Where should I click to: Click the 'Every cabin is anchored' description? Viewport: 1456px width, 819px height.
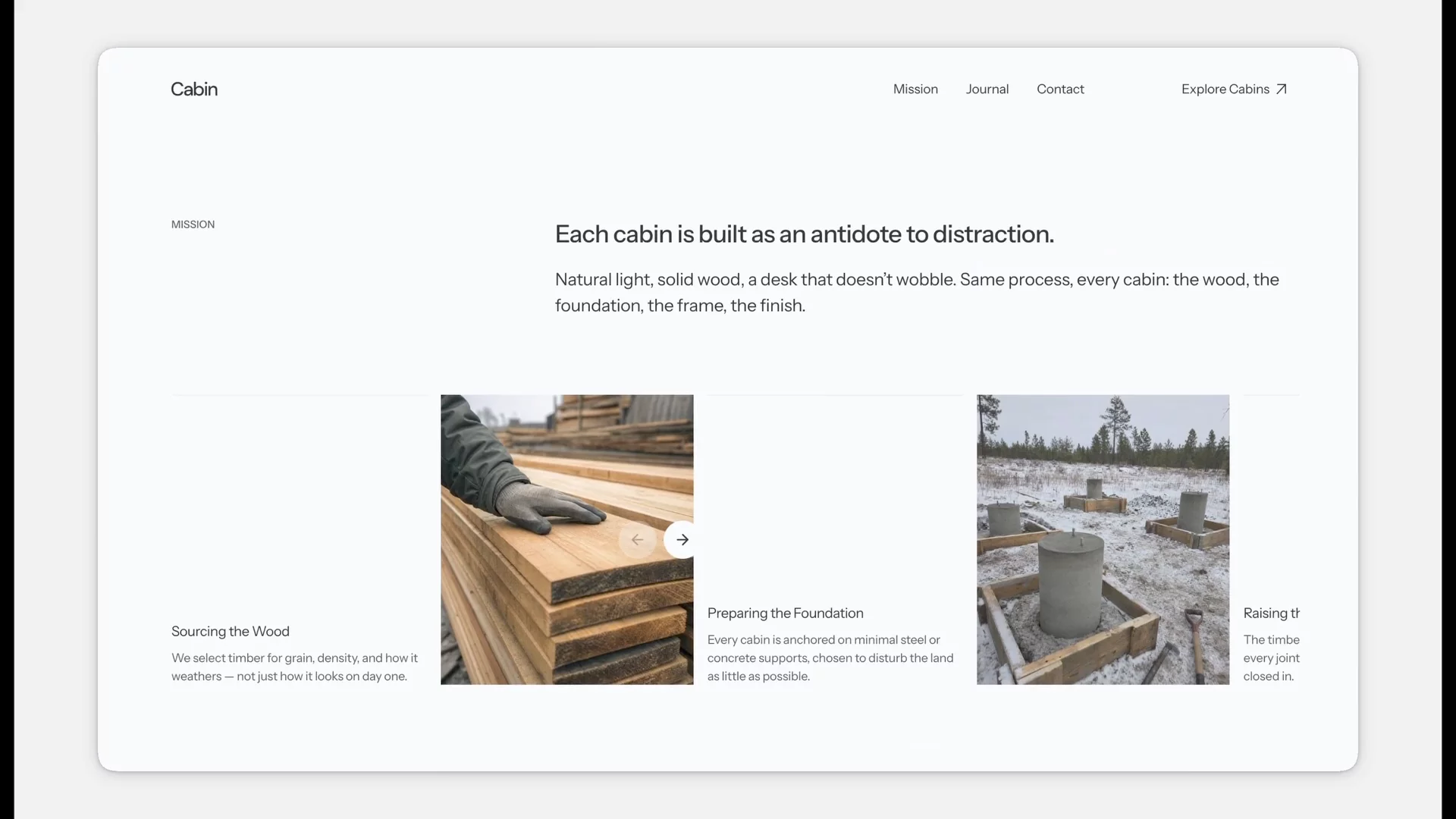pos(830,658)
